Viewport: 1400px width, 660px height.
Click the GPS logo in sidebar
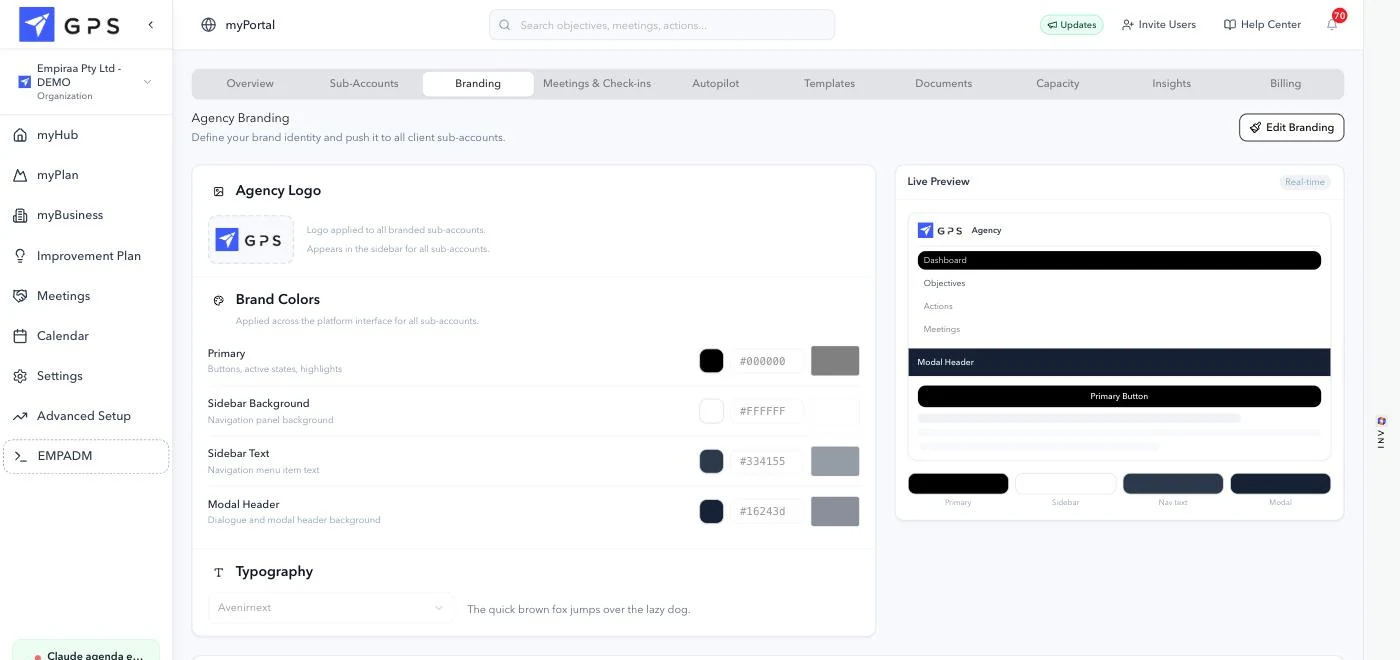(x=70, y=24)
